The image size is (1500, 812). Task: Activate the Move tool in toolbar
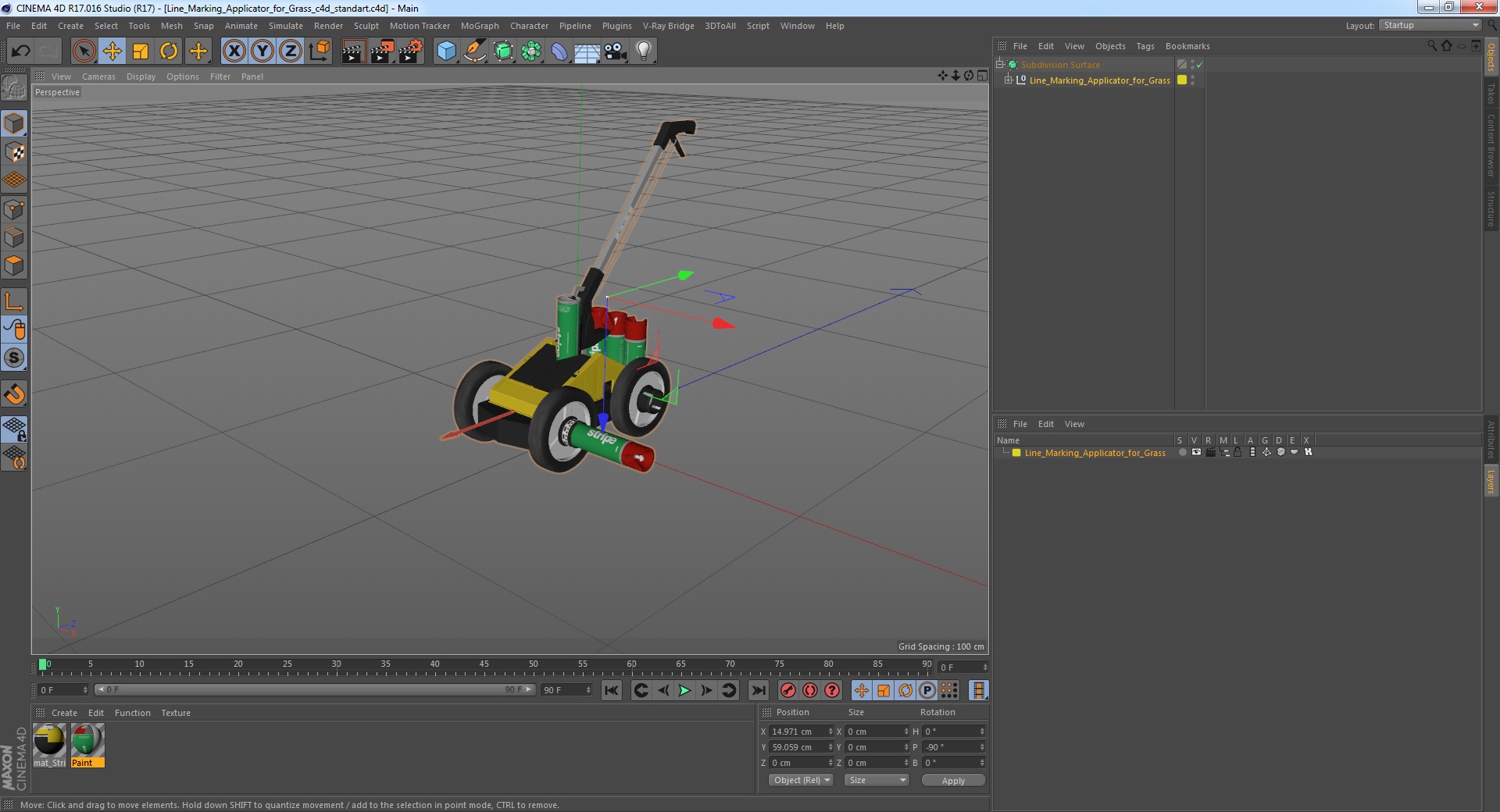click(112, 52)
